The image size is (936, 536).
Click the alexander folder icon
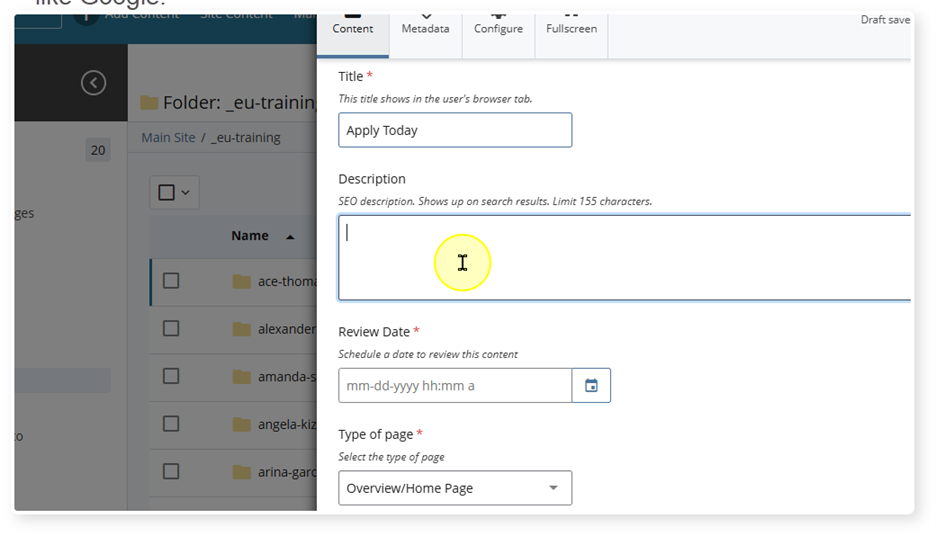(241, 329)
